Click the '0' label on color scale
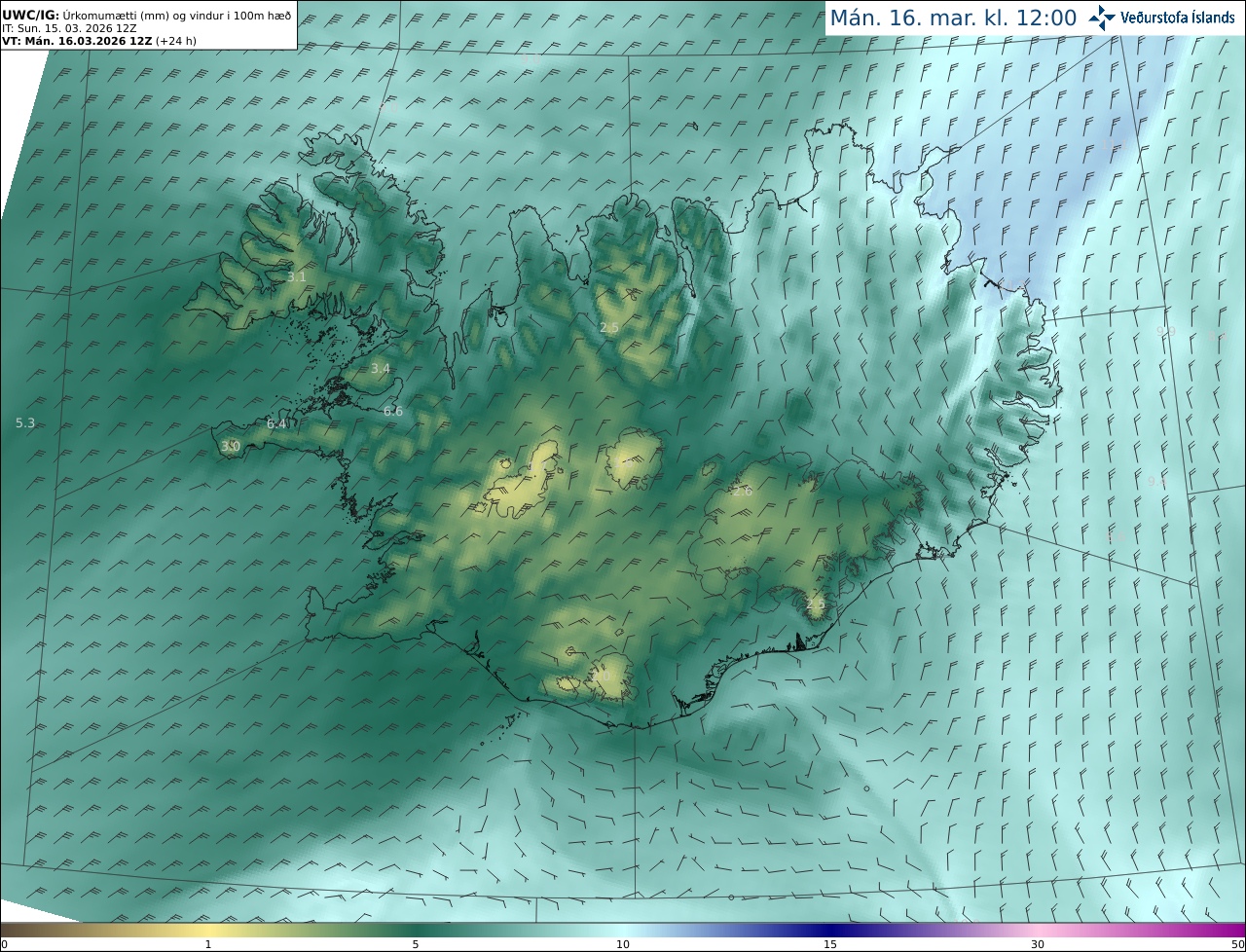Viewport: 1246px width, 952px height. click(x=4, y=944)
